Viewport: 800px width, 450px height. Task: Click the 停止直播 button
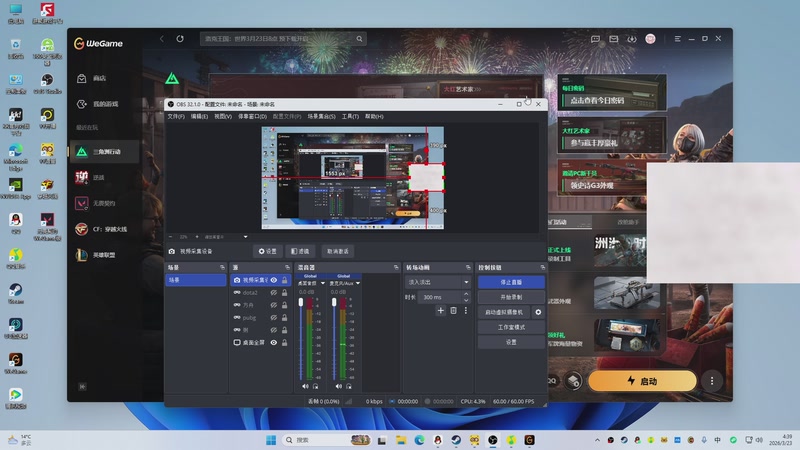coord(511,282)
